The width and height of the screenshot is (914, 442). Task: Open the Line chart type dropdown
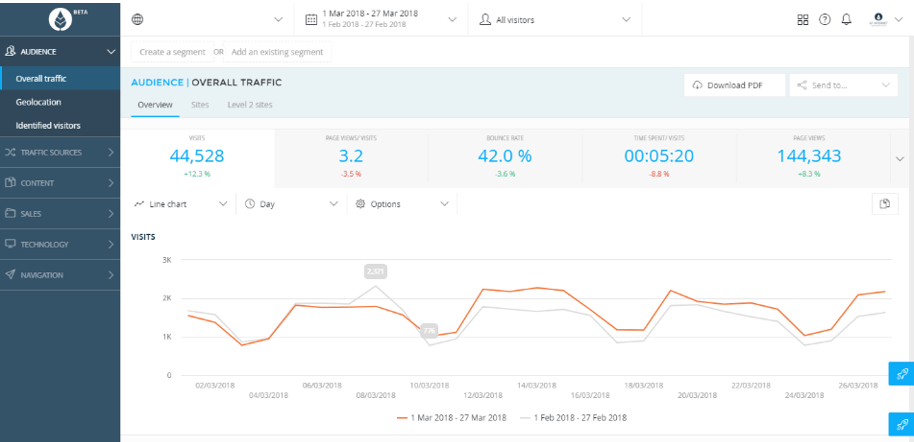click(181, 204)
